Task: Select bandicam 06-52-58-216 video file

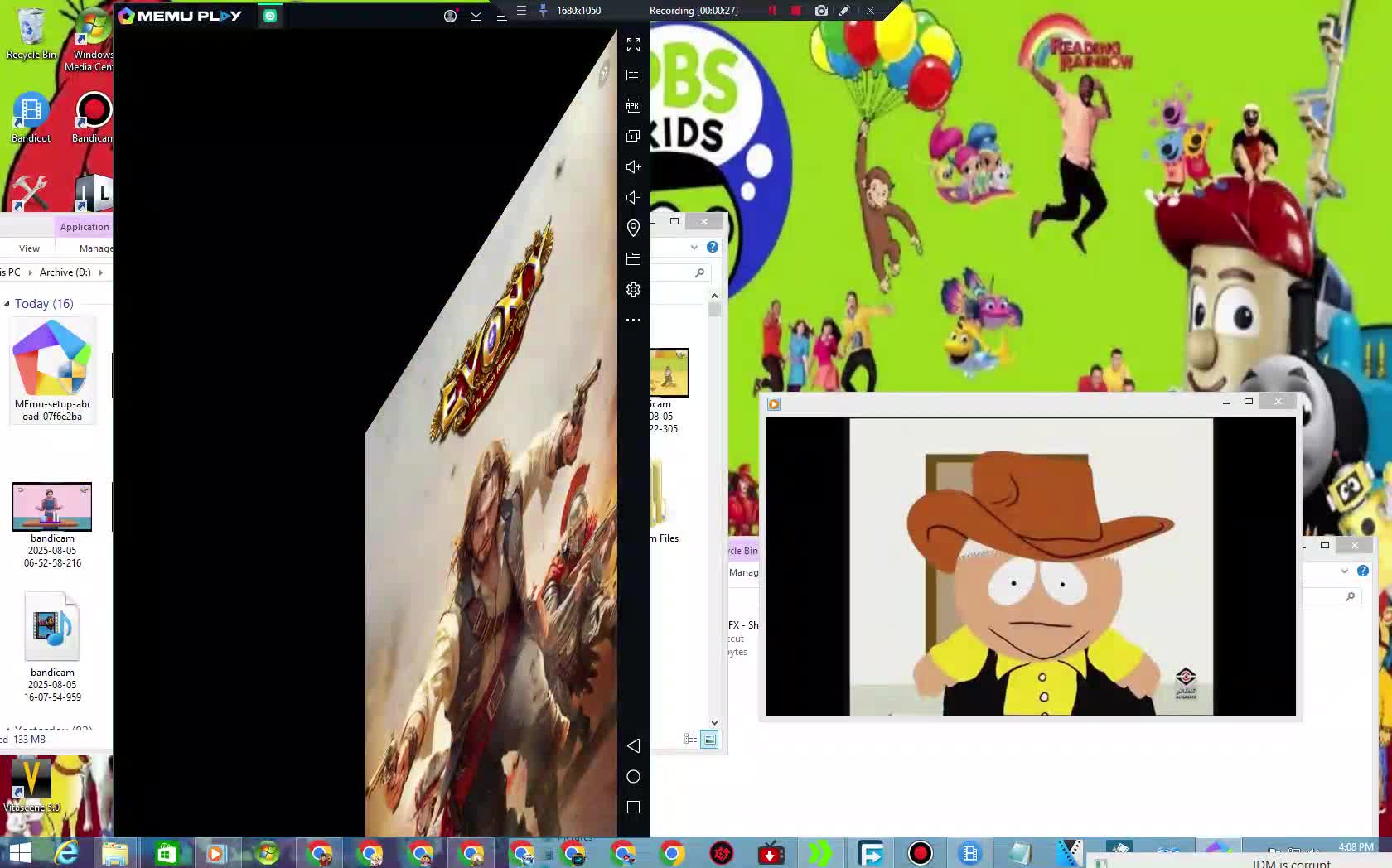Action: tap(52, 526)
